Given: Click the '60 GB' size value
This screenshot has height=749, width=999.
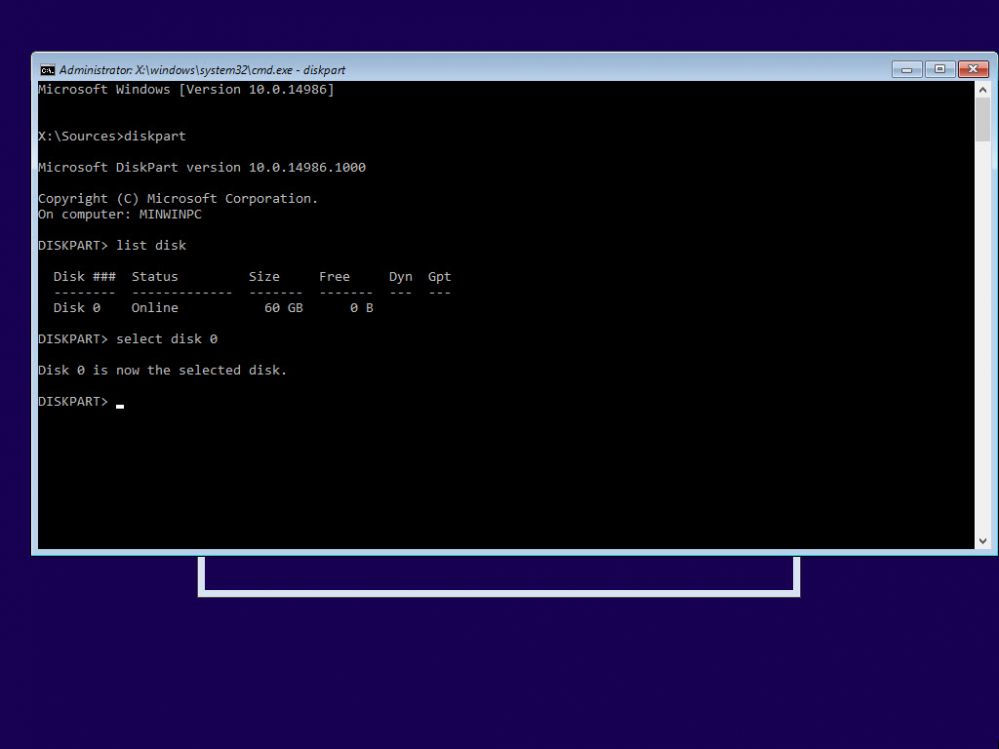Looking at the screenshot, I should [x=284, y=308].
